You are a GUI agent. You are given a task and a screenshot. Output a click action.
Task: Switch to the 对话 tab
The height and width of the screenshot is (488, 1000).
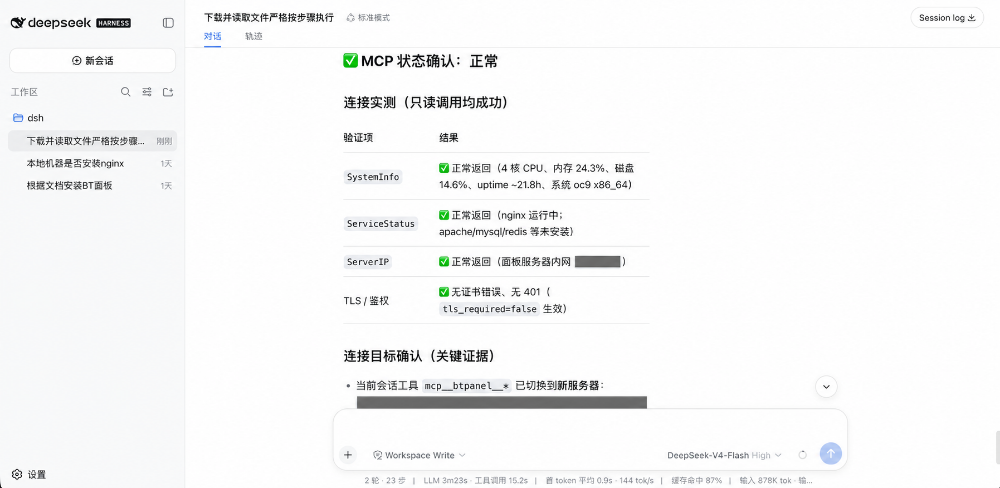tap(212, 36)
